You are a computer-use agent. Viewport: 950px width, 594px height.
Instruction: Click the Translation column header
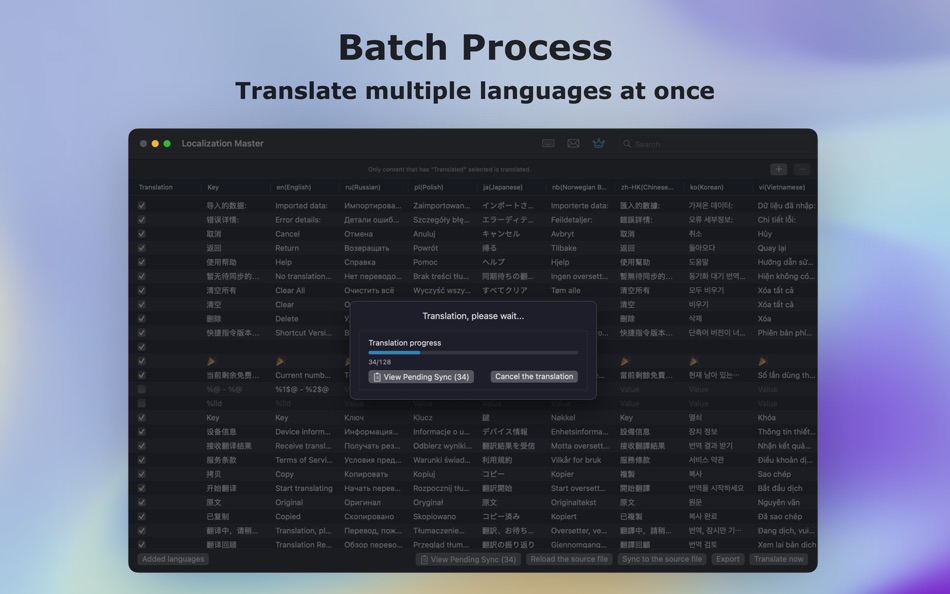(156, 187)
